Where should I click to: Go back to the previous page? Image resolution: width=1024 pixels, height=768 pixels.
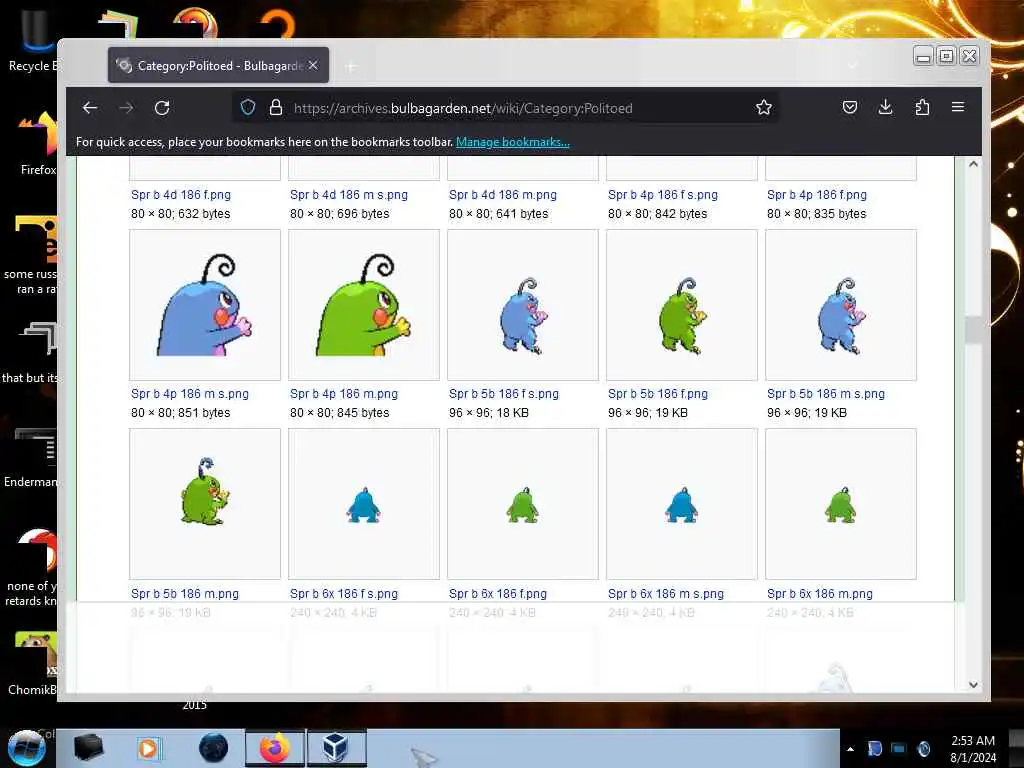click(x=90, y=108)
